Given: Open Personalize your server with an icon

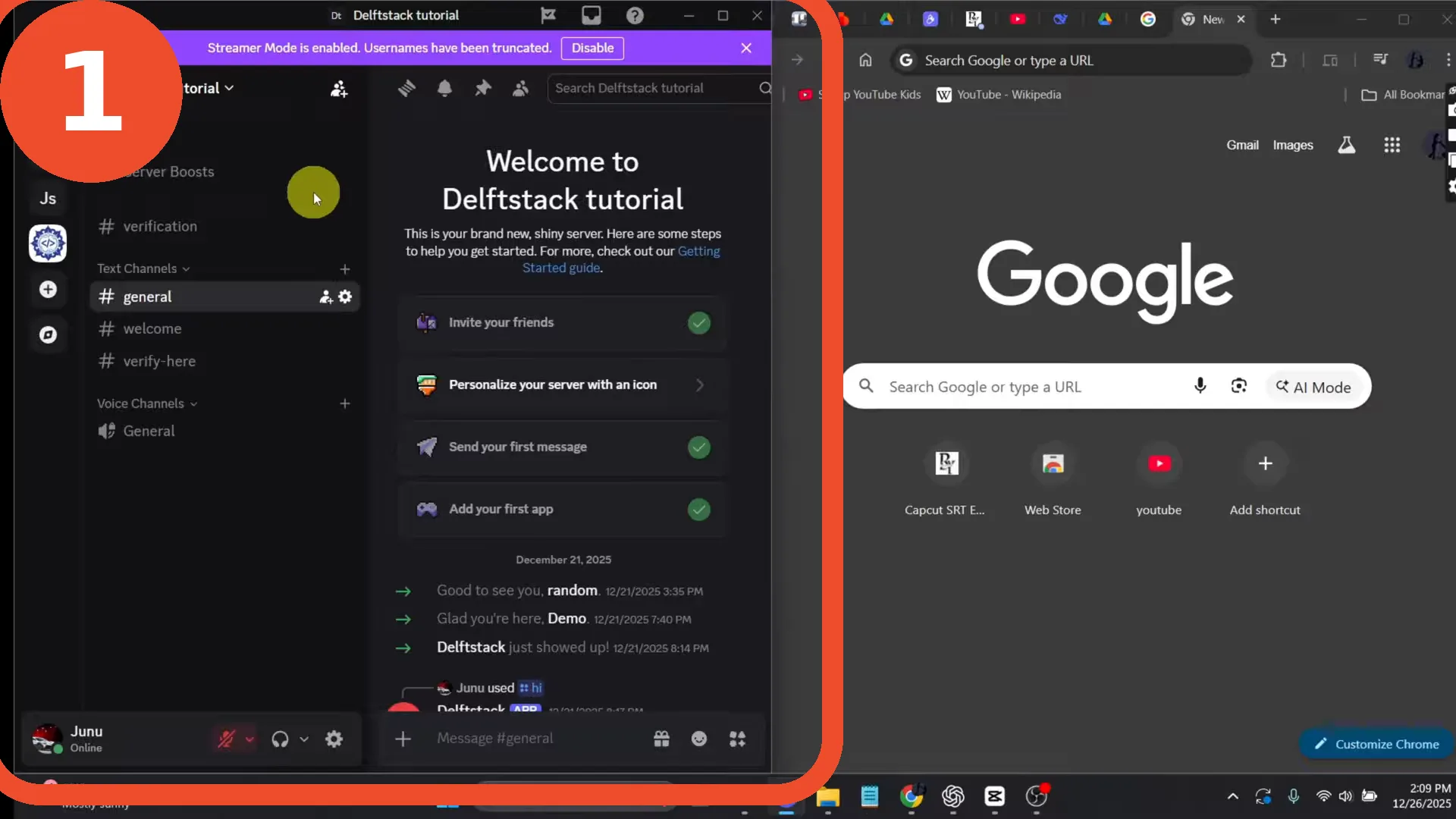Looking at the screenshot, I should [562, 385].
